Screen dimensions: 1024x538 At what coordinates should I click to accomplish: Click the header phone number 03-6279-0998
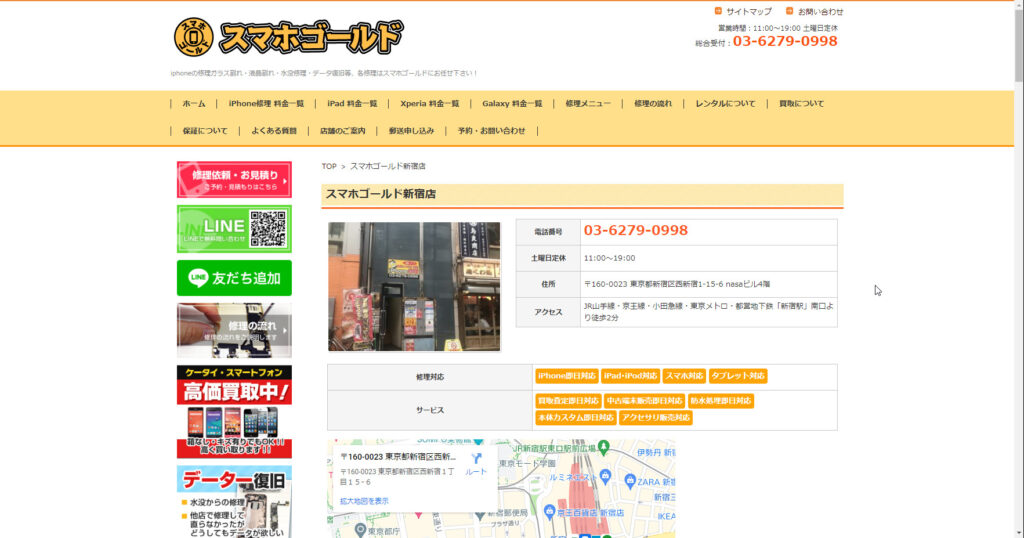[785, 41]
